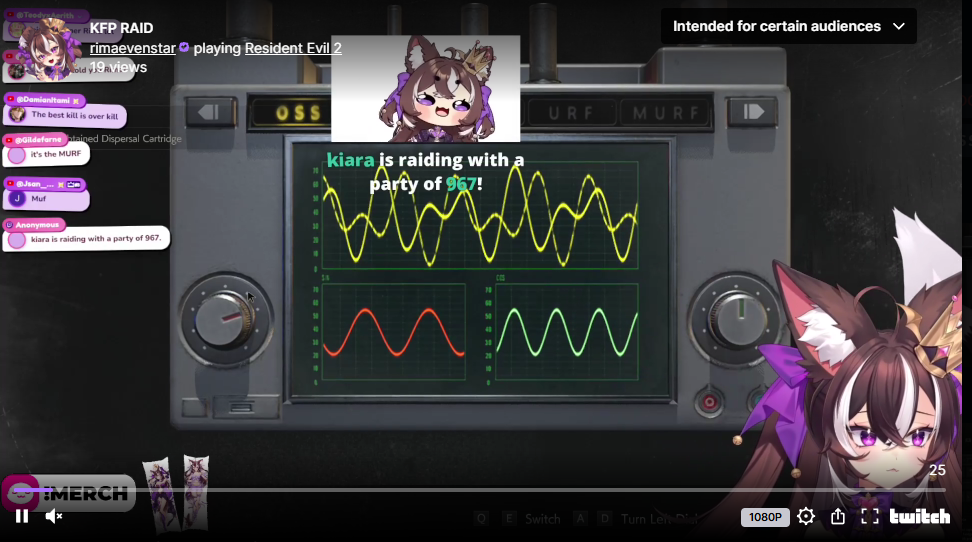Click 'The best kill is over kill' message
Image resolution: width=972 pixels, height=542 pixels.
[x=65, y=115]
